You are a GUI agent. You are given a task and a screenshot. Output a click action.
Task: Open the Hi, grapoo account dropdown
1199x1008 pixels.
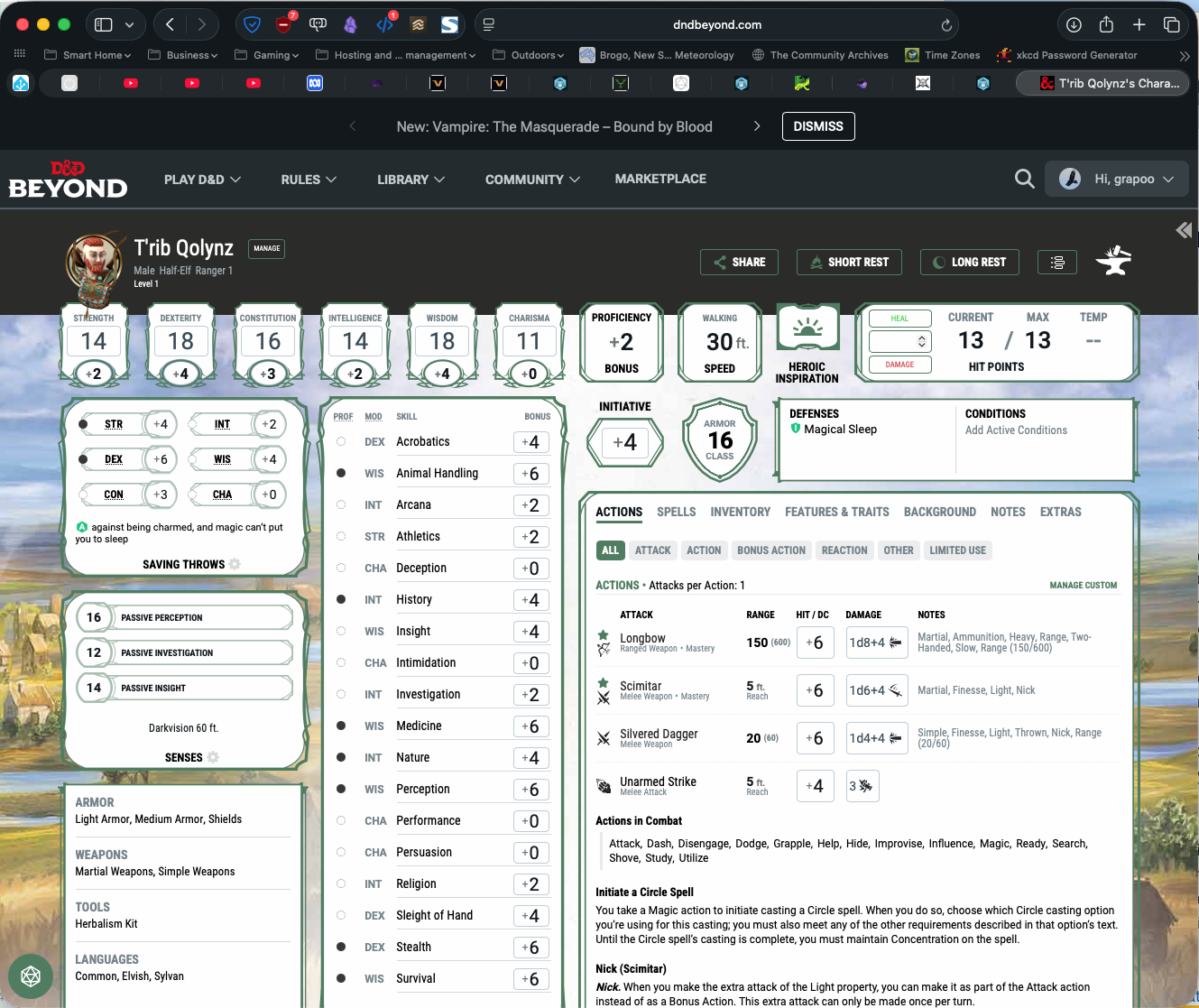(x=1116, y=179)
